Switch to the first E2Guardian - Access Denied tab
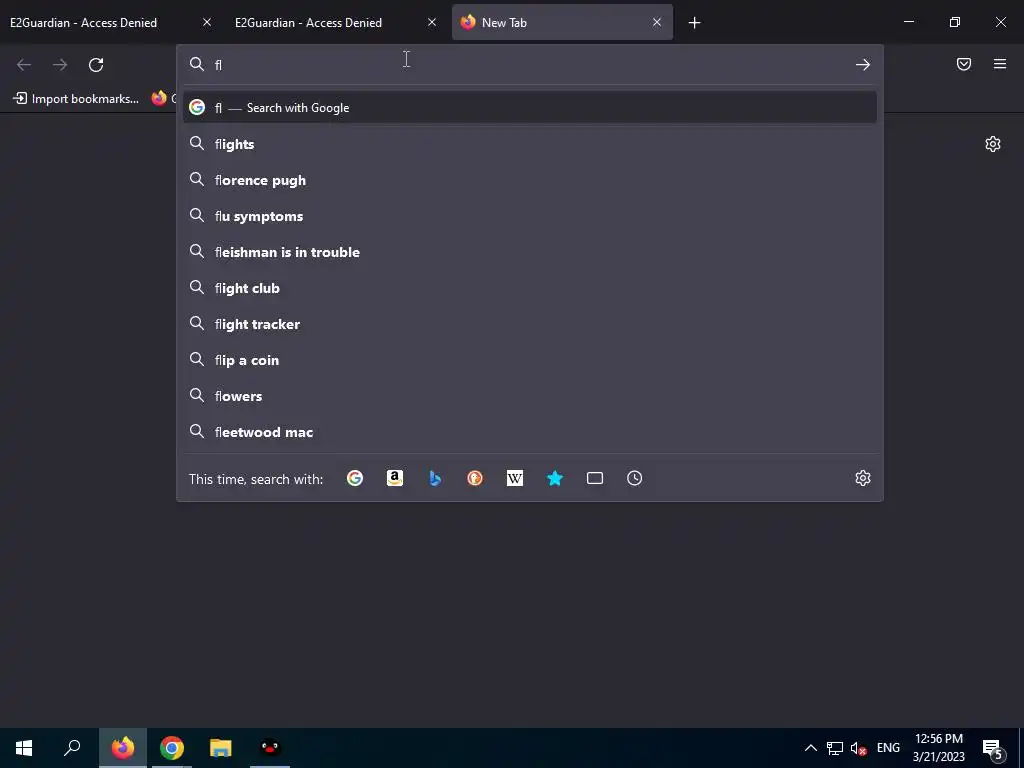The width and height of the screenshot is (1024, 768). (x=111, y=22)
